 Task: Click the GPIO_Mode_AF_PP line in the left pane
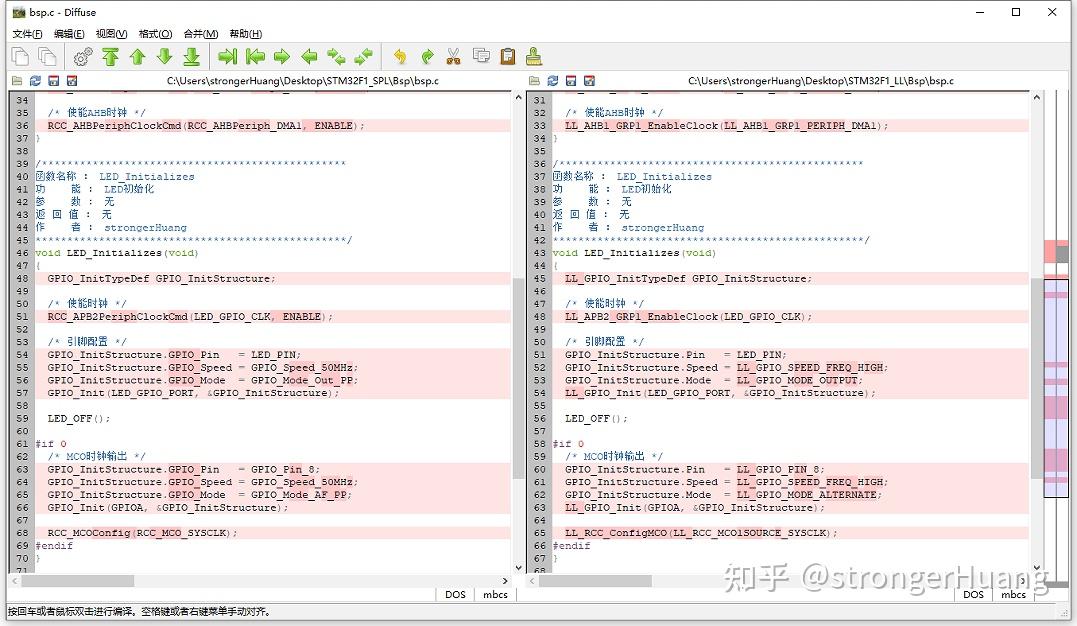pos(272,495)
